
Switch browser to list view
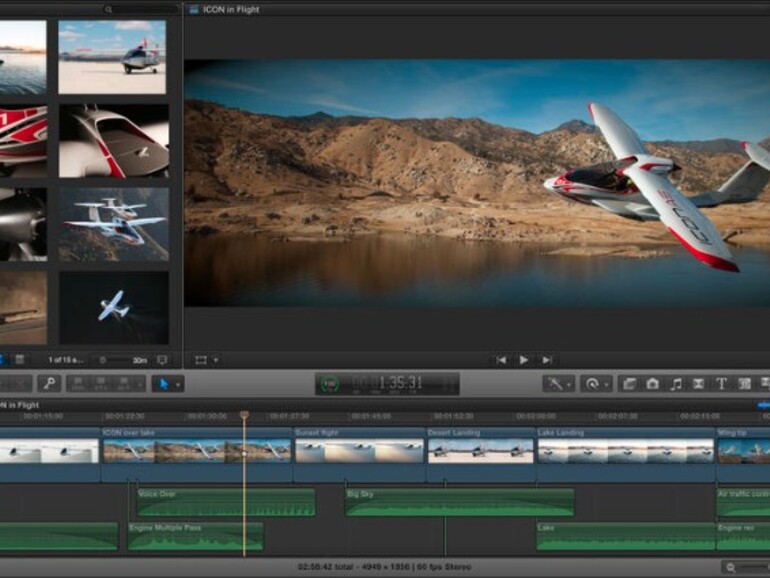click(x=20, y=359)
